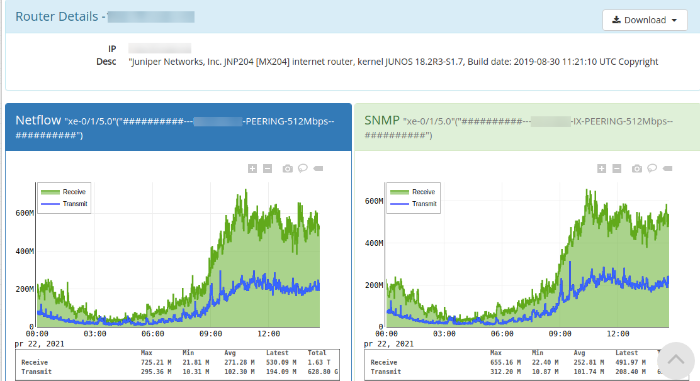
Task: Click Netflow Receive Avg value 271.28 M
Action: [239, 362]
